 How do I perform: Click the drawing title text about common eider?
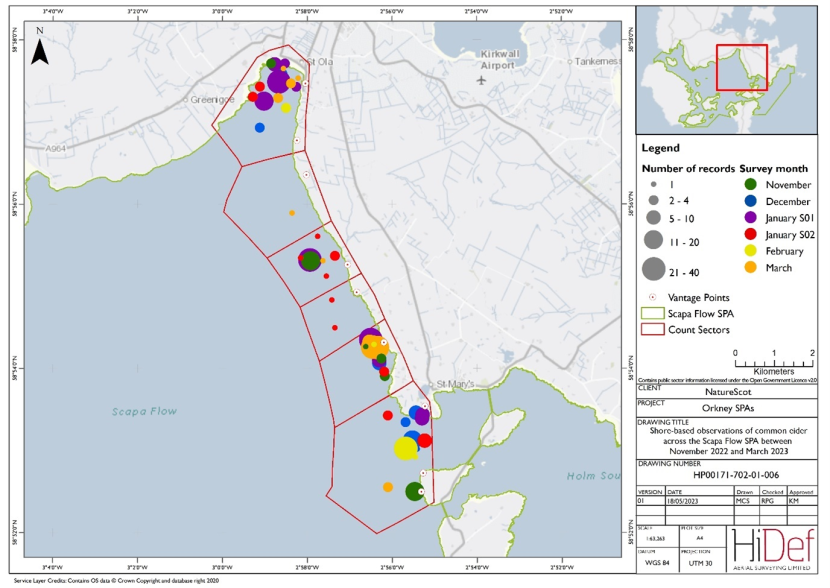(x=728, y=441)
